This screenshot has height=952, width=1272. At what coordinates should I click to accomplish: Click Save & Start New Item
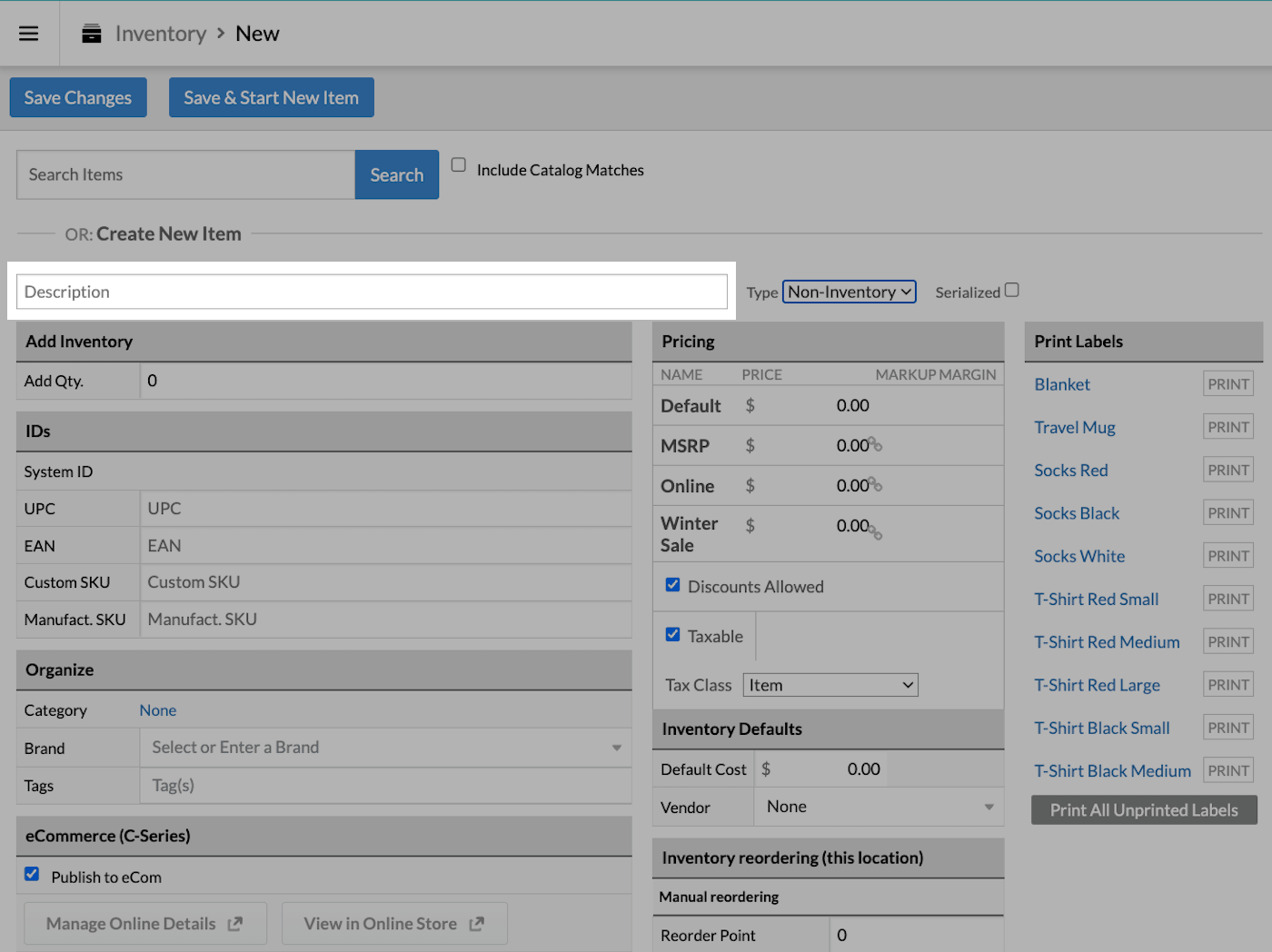(x=272, y=97)
